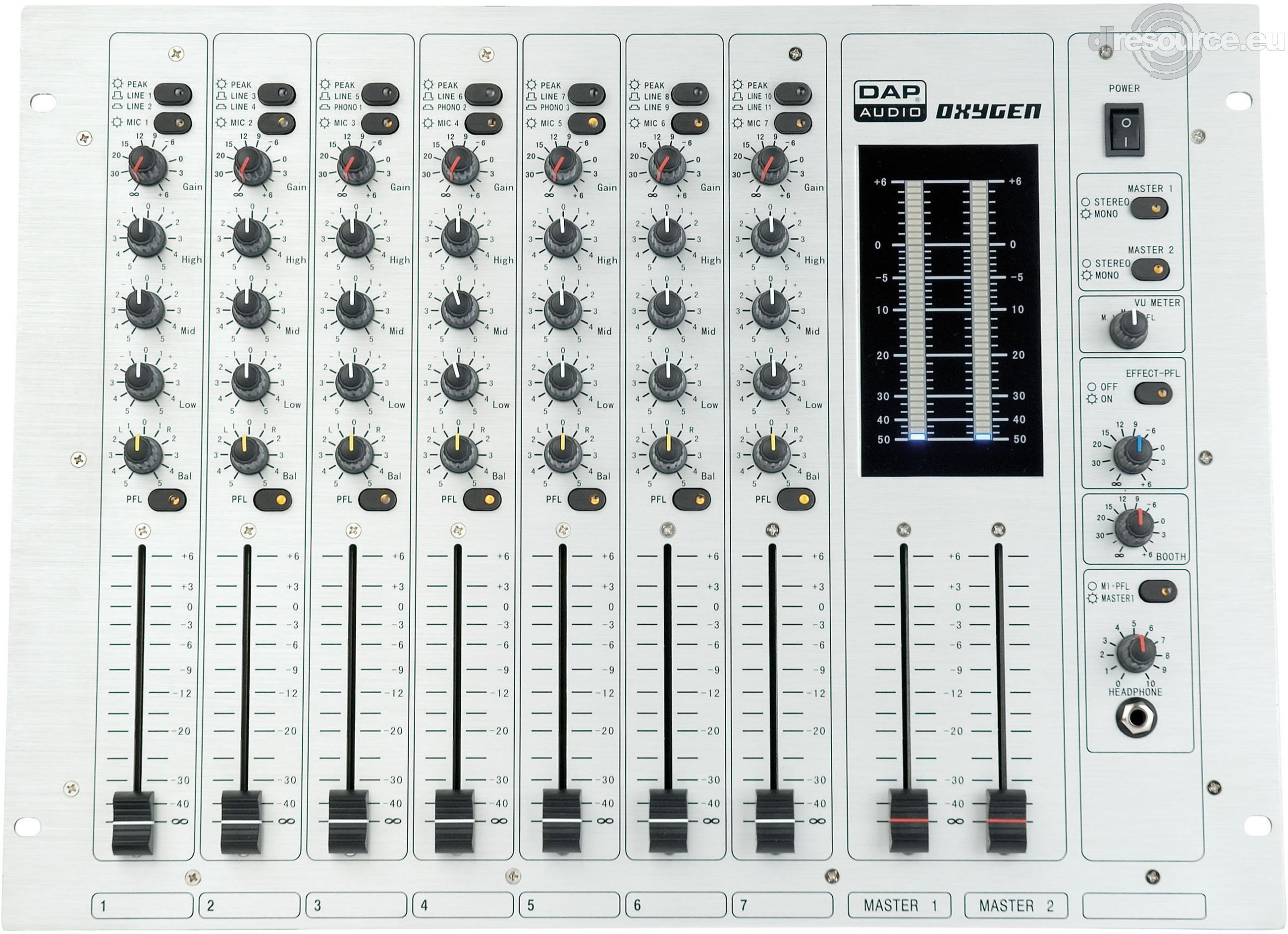This screenshot has width=1288, height=934.
Task: Click the MASTER 1 label strip
Action: click(x=900, y=905)
